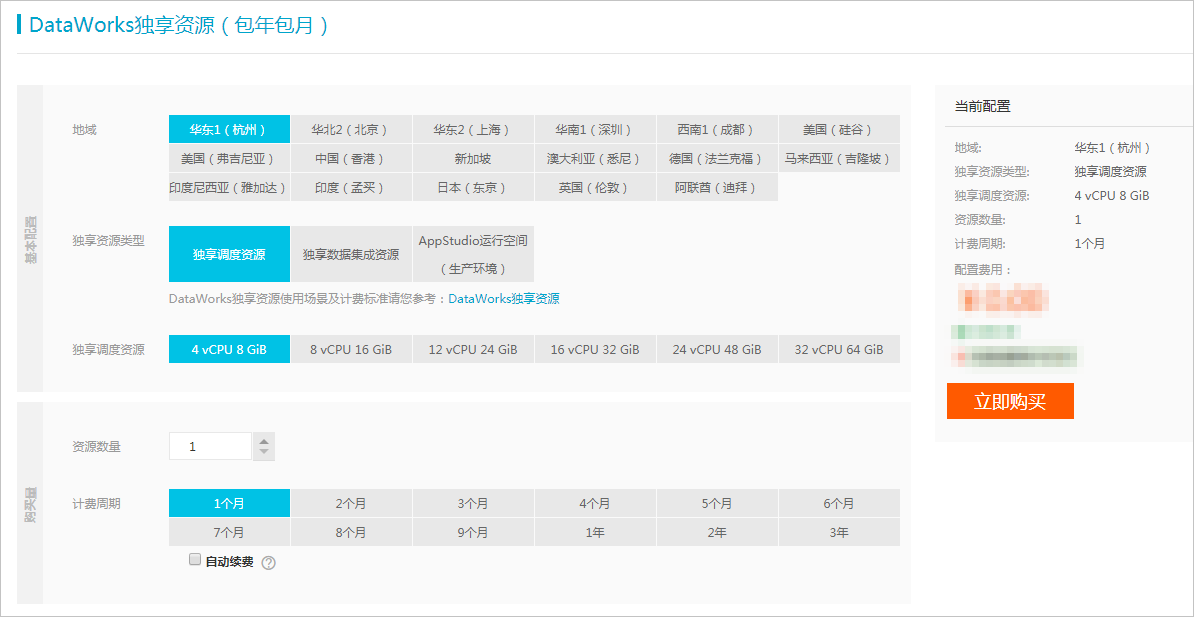Choose 印度（孟买）region
The width and height of the screenshot is (1194, 617).
click(x=351, y=187)
